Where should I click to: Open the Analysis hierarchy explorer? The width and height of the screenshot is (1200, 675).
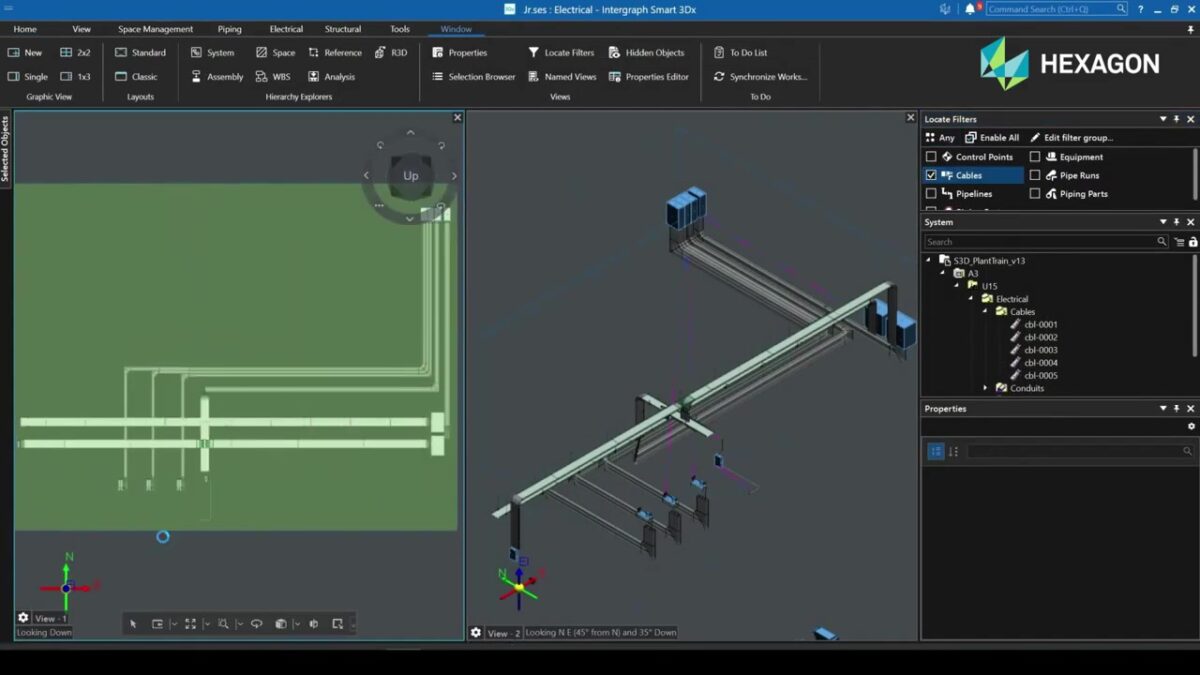[x=331, y=76]
